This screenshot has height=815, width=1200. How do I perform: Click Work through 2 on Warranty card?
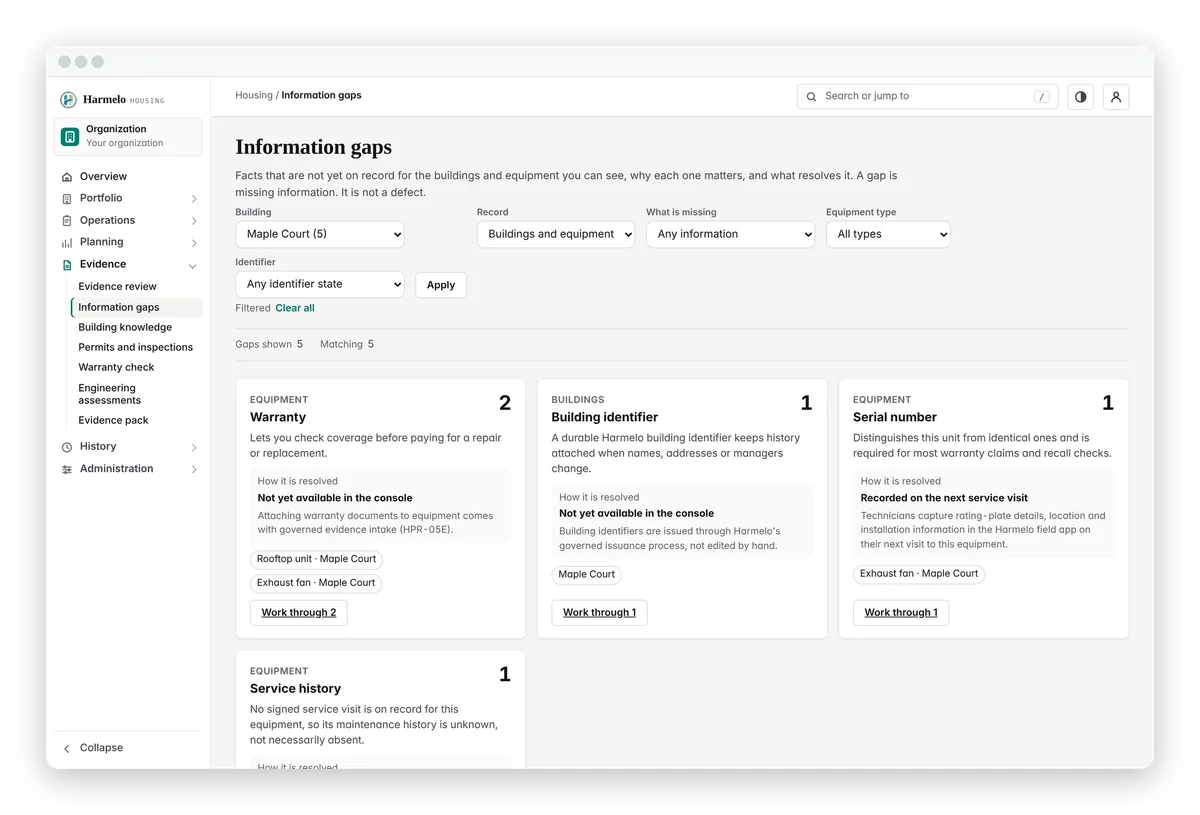[x=299, y=613]
